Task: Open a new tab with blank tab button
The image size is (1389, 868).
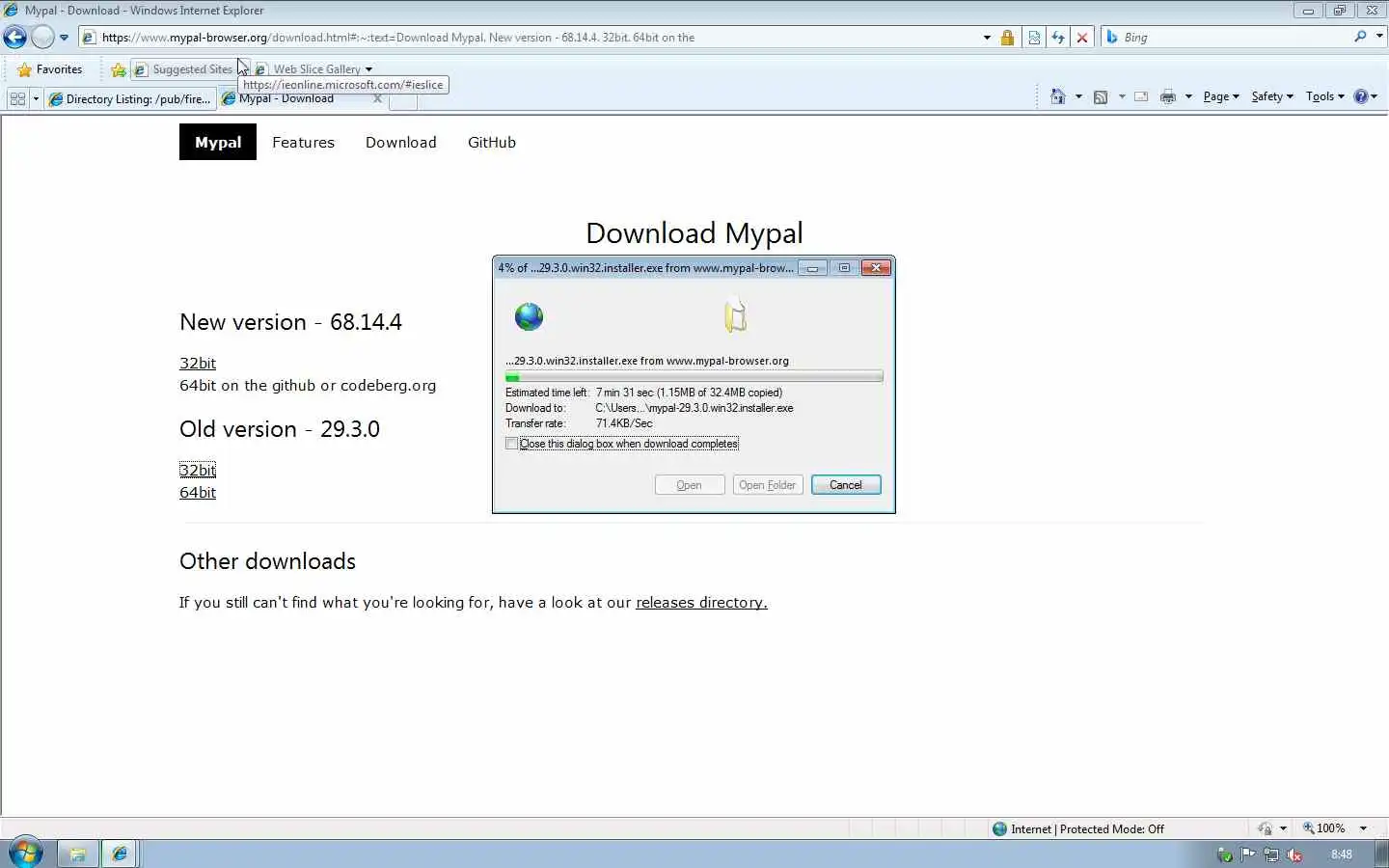Action: click(x=403, y=100)
